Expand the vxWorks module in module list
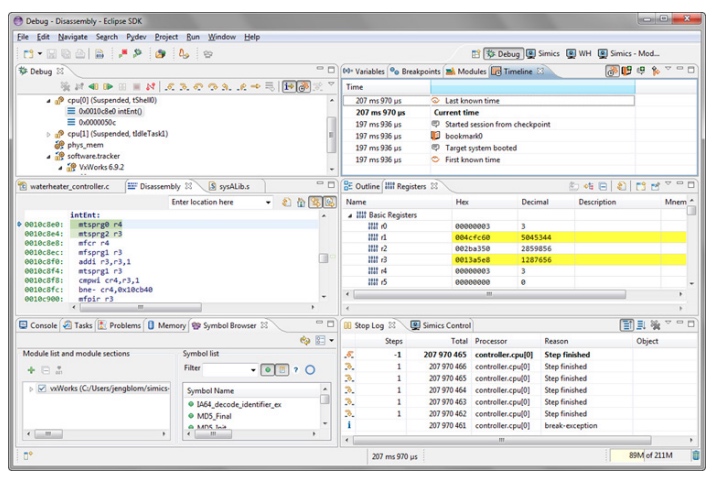The image size is (718, 485). click(x=31, y=389)
